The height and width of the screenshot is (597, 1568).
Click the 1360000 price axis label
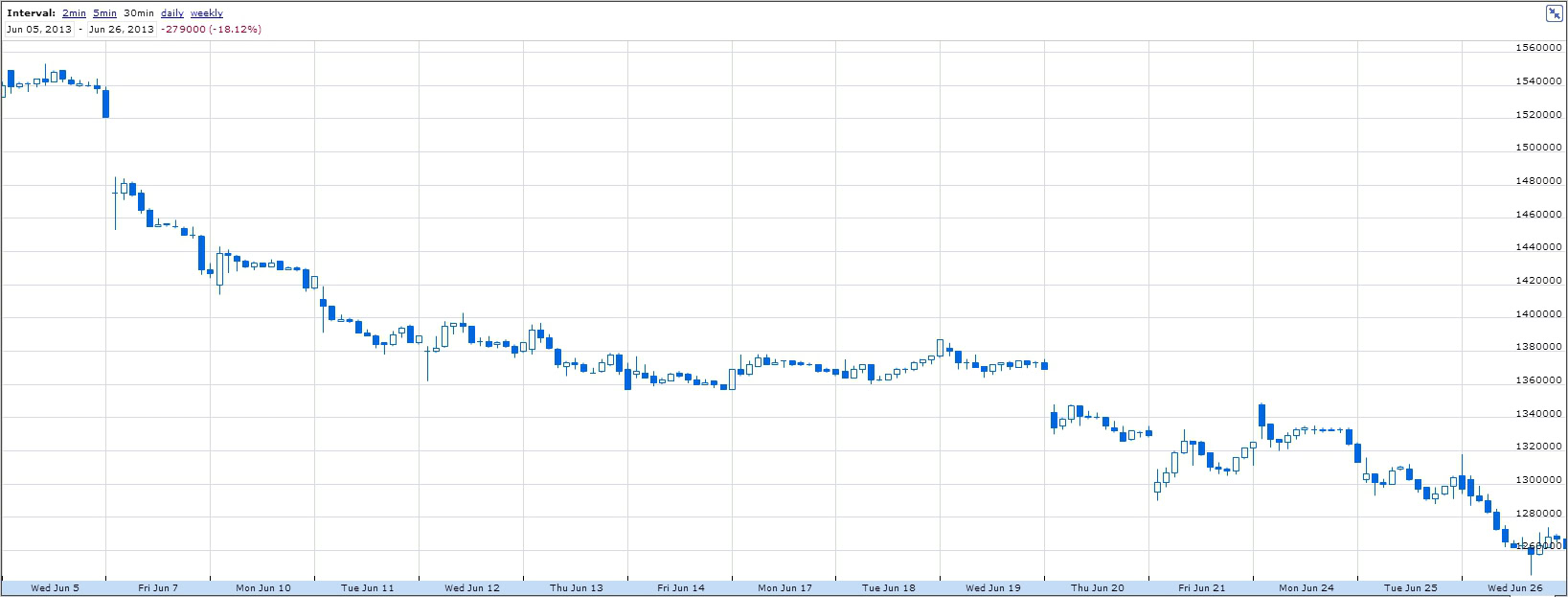pyautogui.click(x=1540, y=380)
